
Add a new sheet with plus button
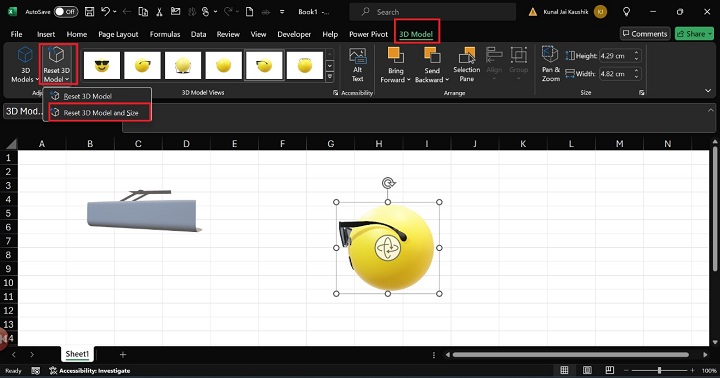pos(123,355)
